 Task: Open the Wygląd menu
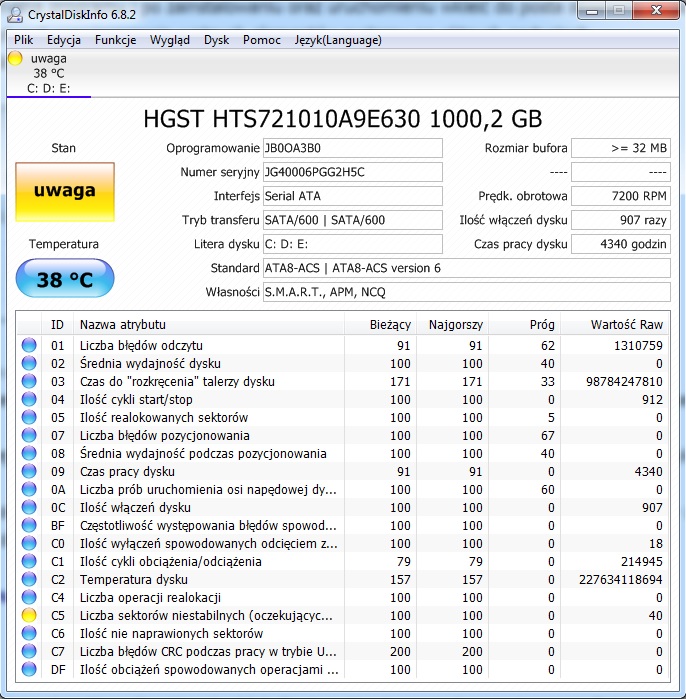[169, 40]
